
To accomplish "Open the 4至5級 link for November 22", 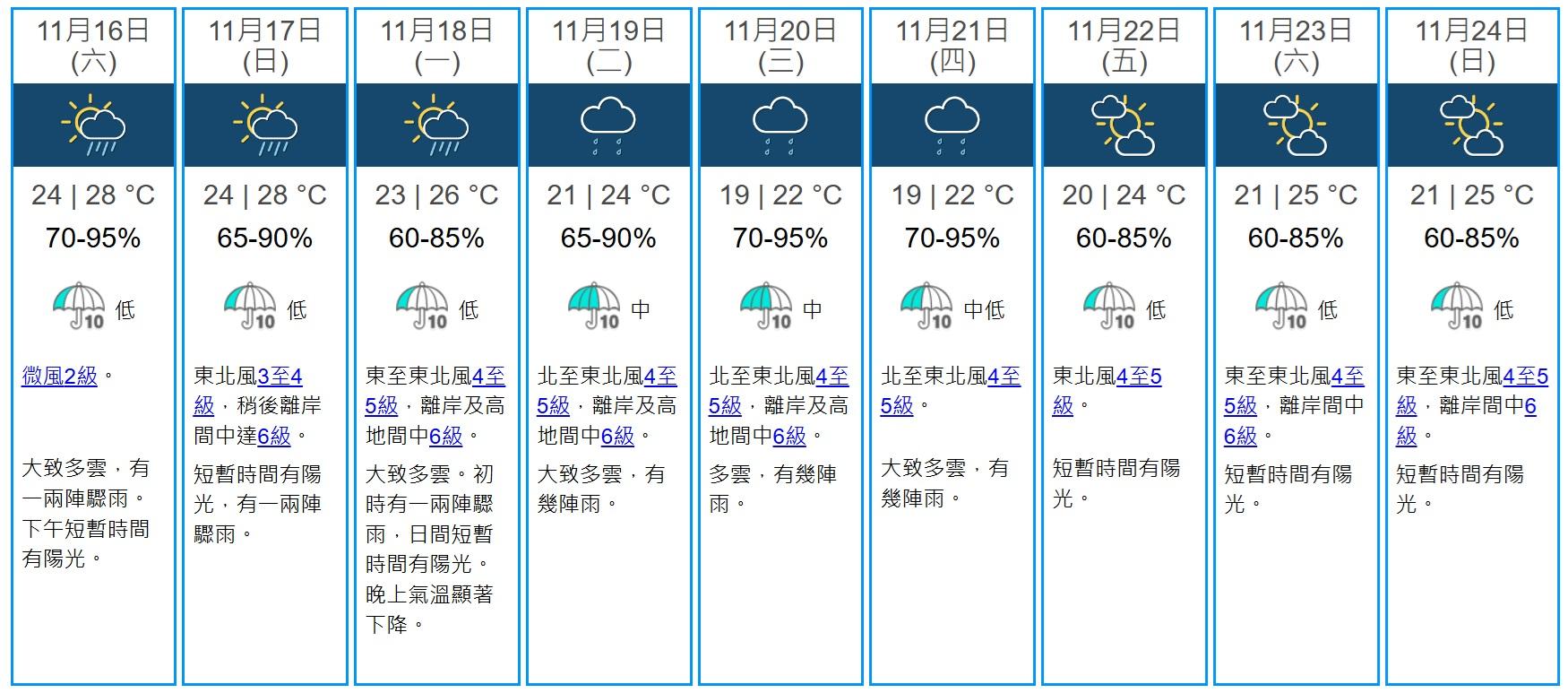I will [1138, 377].
